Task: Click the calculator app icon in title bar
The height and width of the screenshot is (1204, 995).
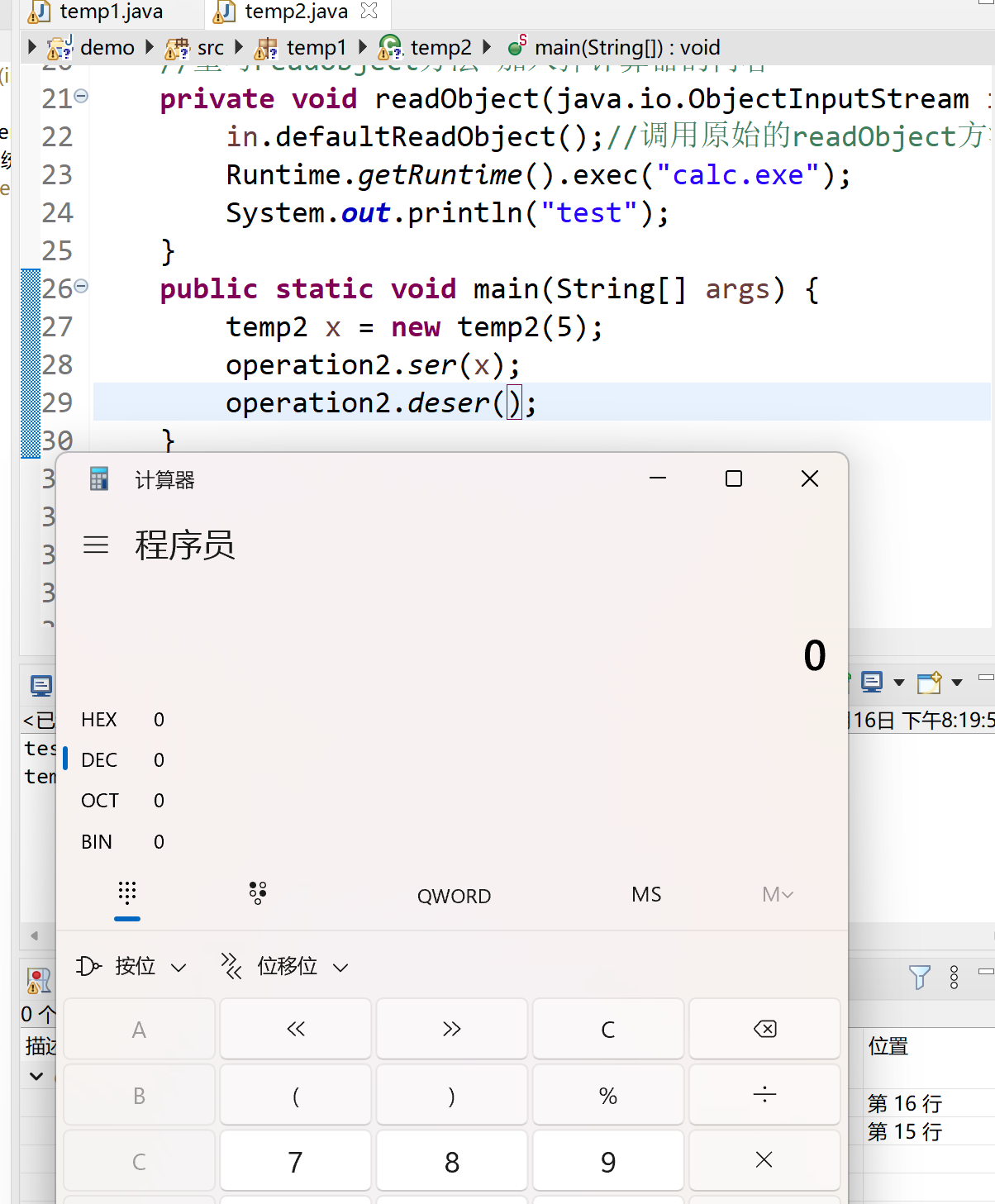Action: tap(99, 479)
